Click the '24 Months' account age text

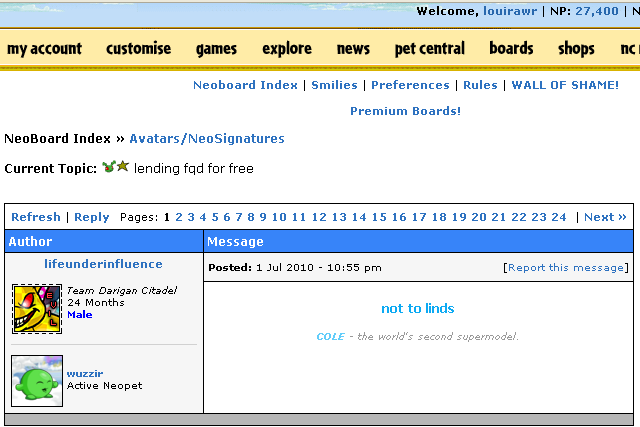(96, 303)
